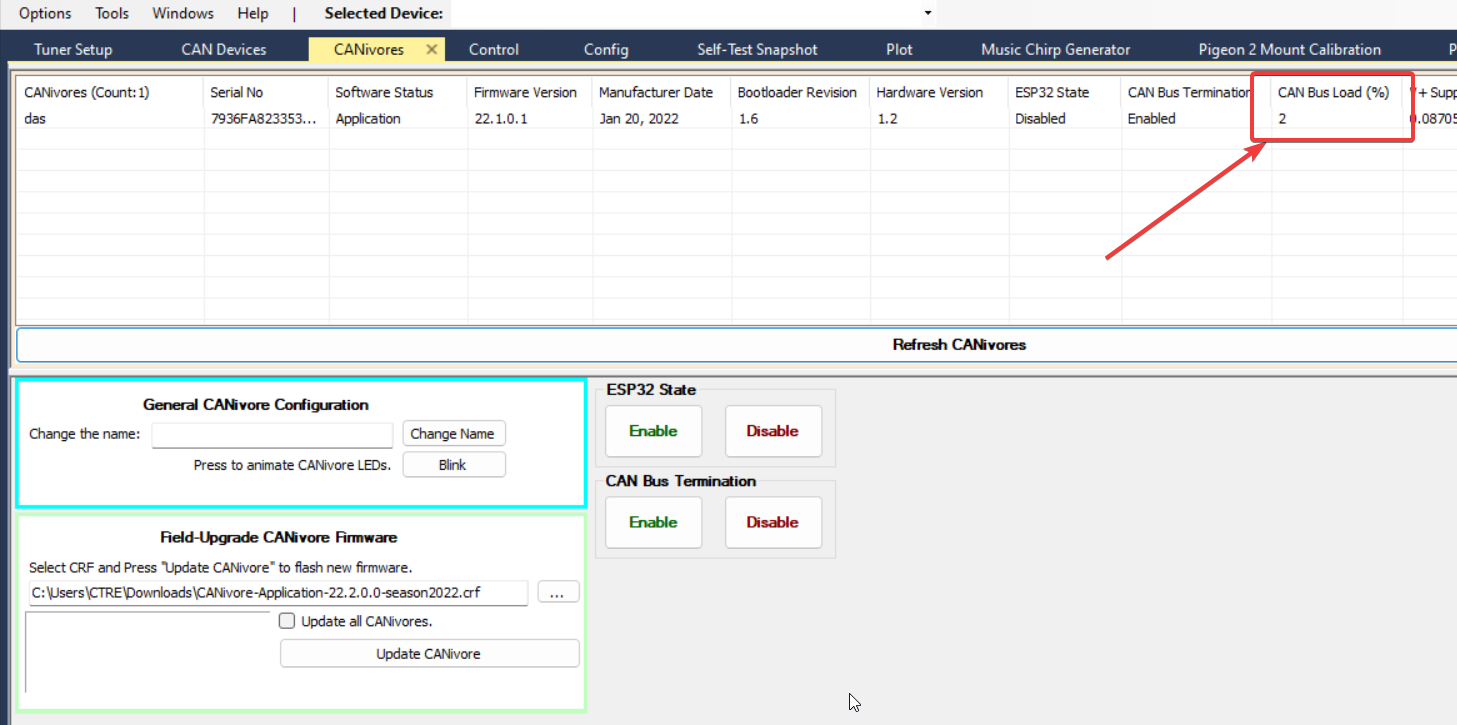Open the Pigeon 2 Mount Calibration tab
The width and height of the screenshot is (1457, 725).
click(x=1290, y=49)
